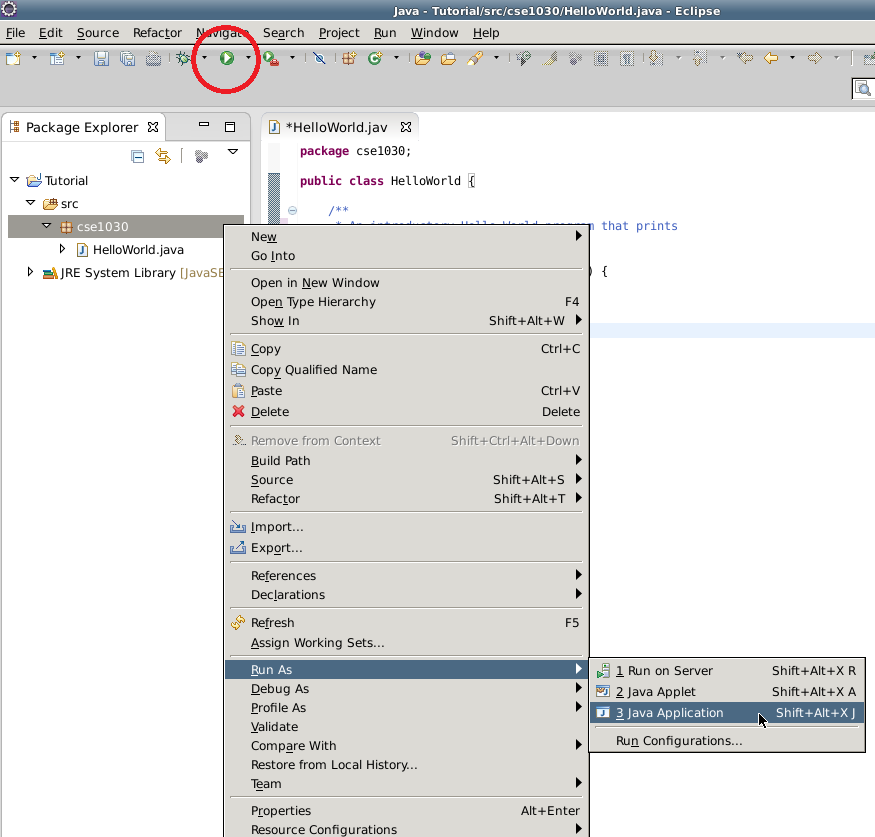
Task: Click the New wizard toolbar icon
Action: tap(13, 58)
